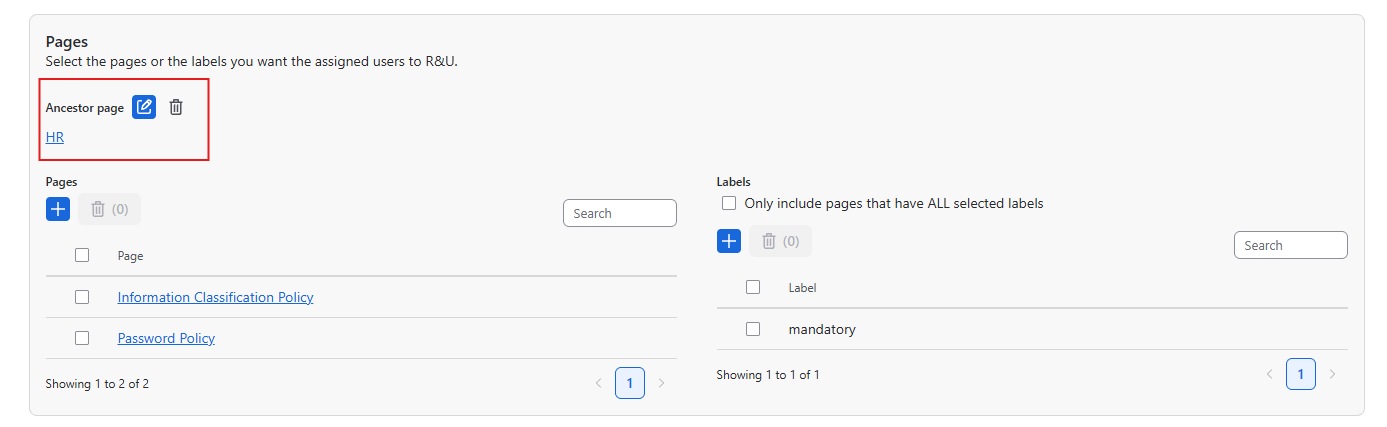Viewport: 1387px width, 427px height.
Task: Tick the mandatory label checkbox
Action: pyautogui.click(x=753, y=329)
